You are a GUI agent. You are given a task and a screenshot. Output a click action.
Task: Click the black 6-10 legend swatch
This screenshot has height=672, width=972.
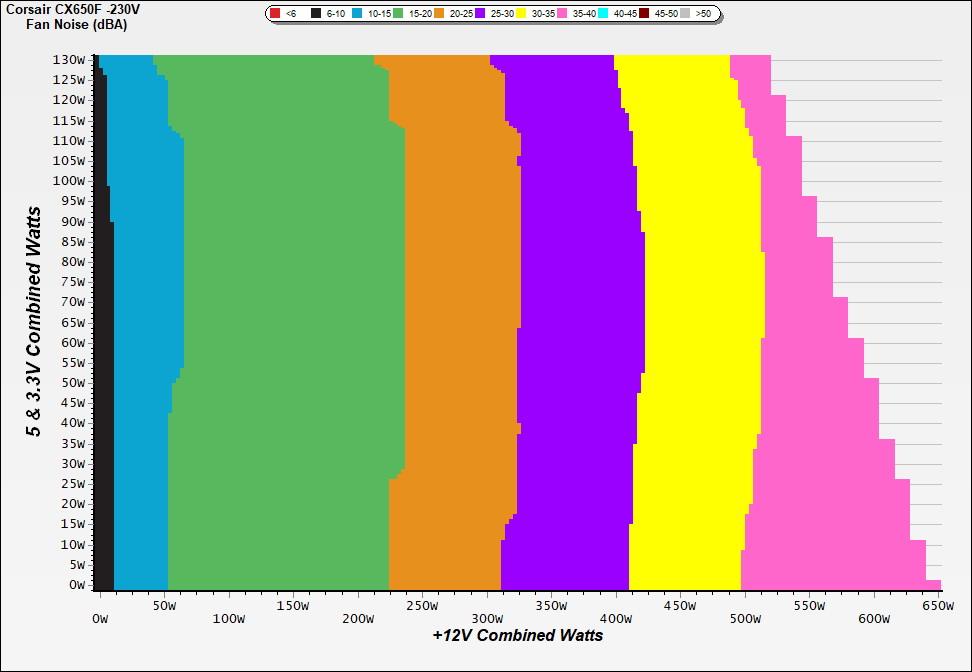click(x=316, y=14)
